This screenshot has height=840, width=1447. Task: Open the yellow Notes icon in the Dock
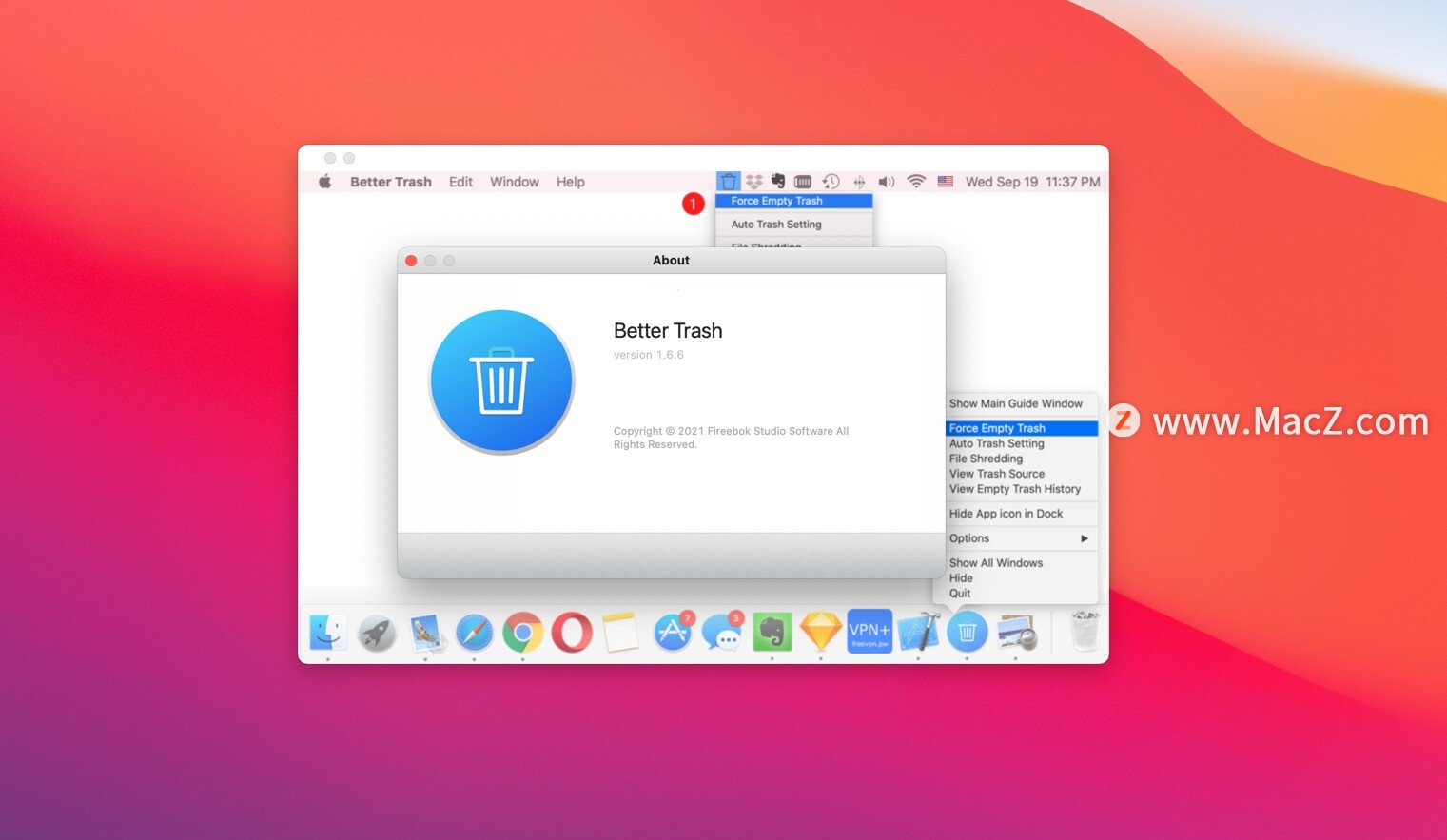[620, 632]
